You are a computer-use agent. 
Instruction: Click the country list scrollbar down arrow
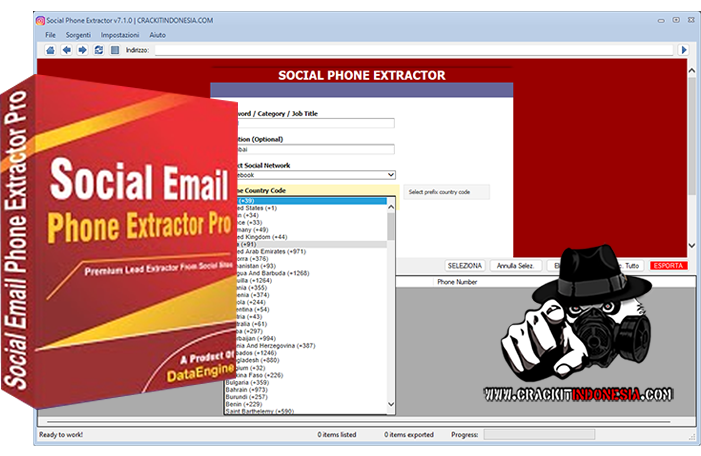[391, 406]
